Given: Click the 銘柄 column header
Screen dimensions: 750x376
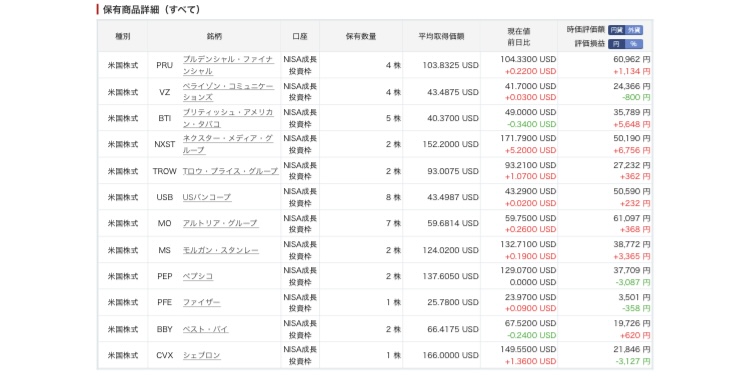Looking at the screenshot, I should click(214, 36).
